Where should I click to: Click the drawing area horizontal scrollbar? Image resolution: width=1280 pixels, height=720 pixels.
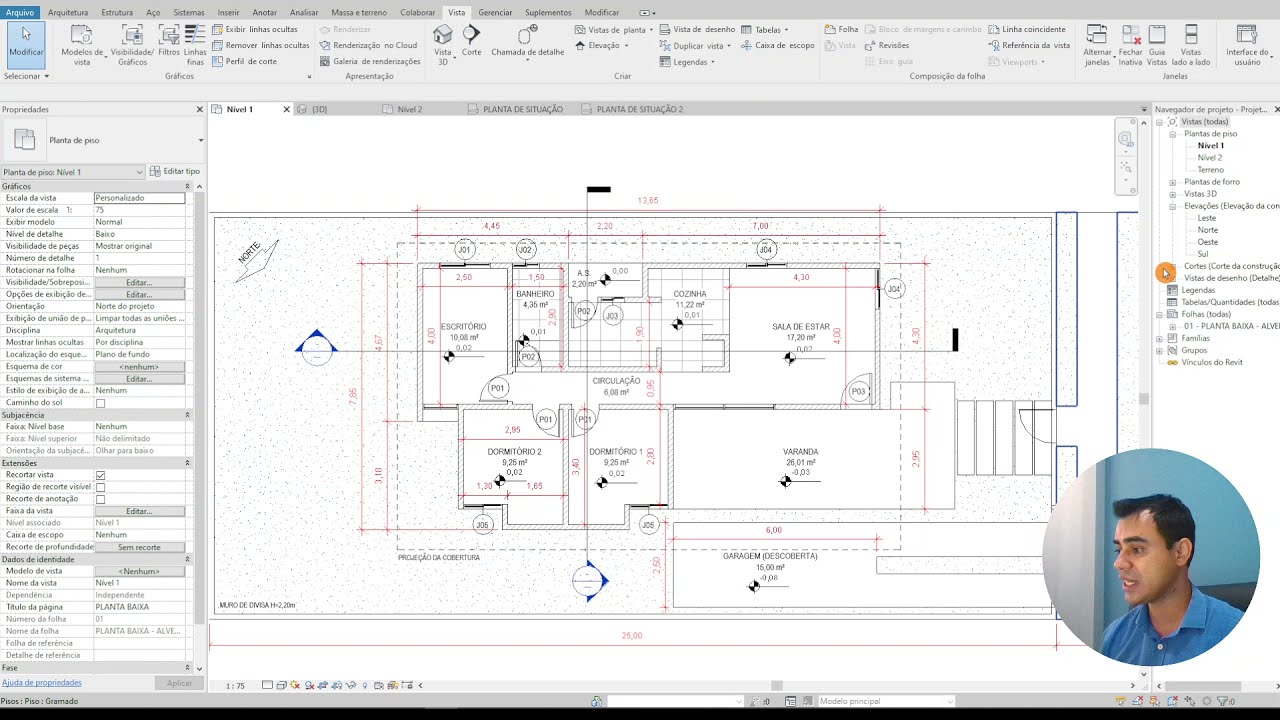point(777,686)
